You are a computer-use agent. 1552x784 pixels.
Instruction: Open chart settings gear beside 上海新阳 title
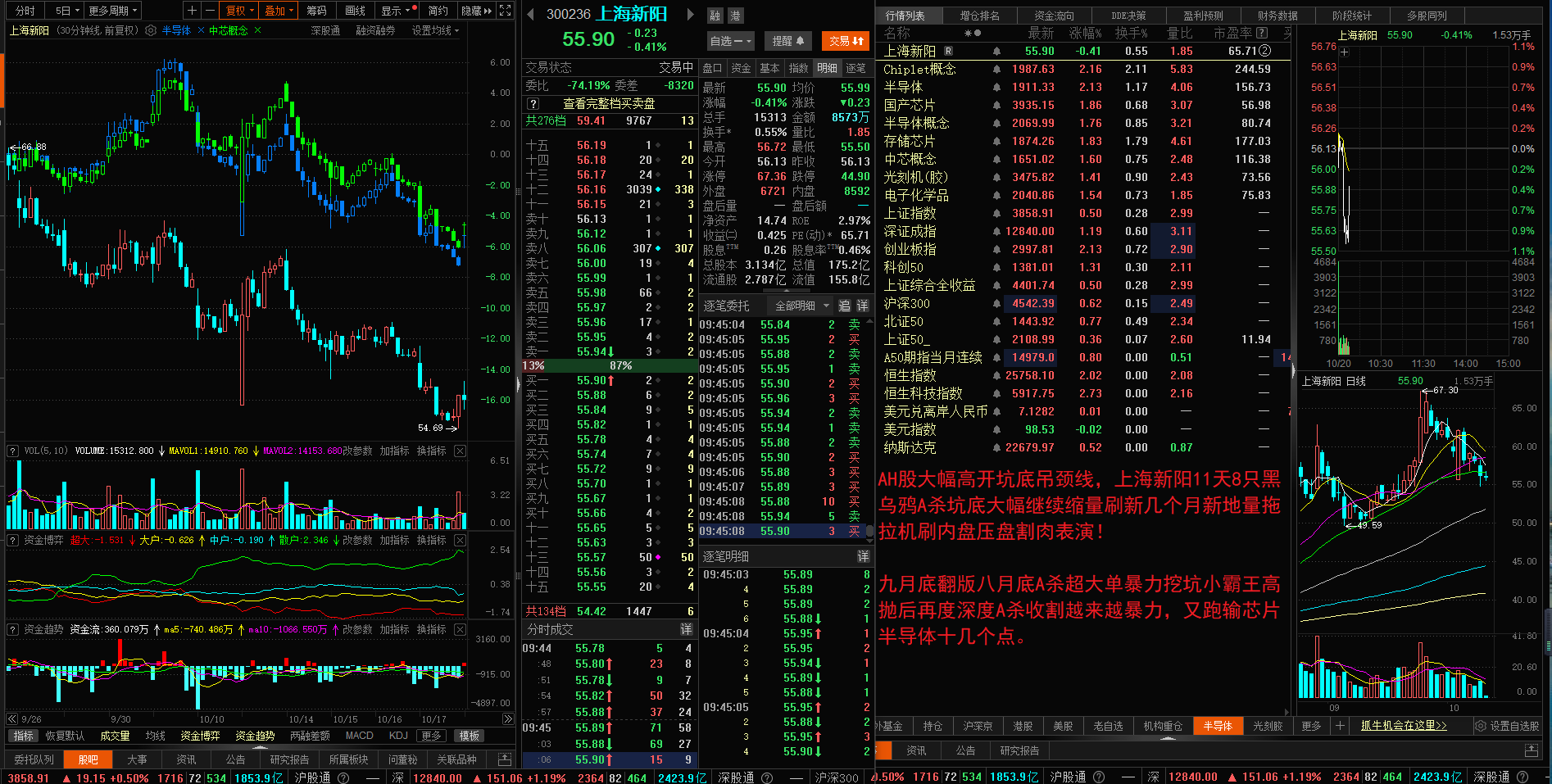151,30
